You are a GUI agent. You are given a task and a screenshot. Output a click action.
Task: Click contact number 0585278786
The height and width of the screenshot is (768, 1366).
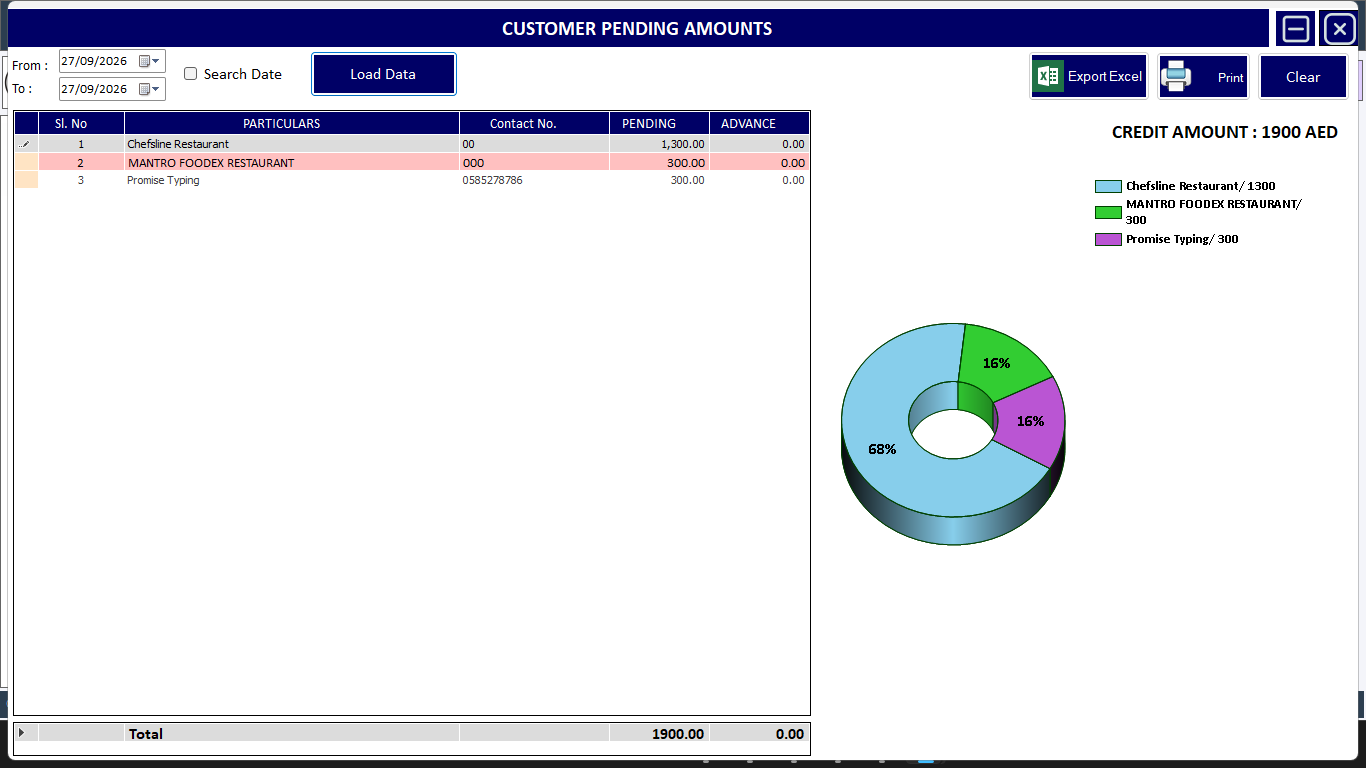click(492, 180)
